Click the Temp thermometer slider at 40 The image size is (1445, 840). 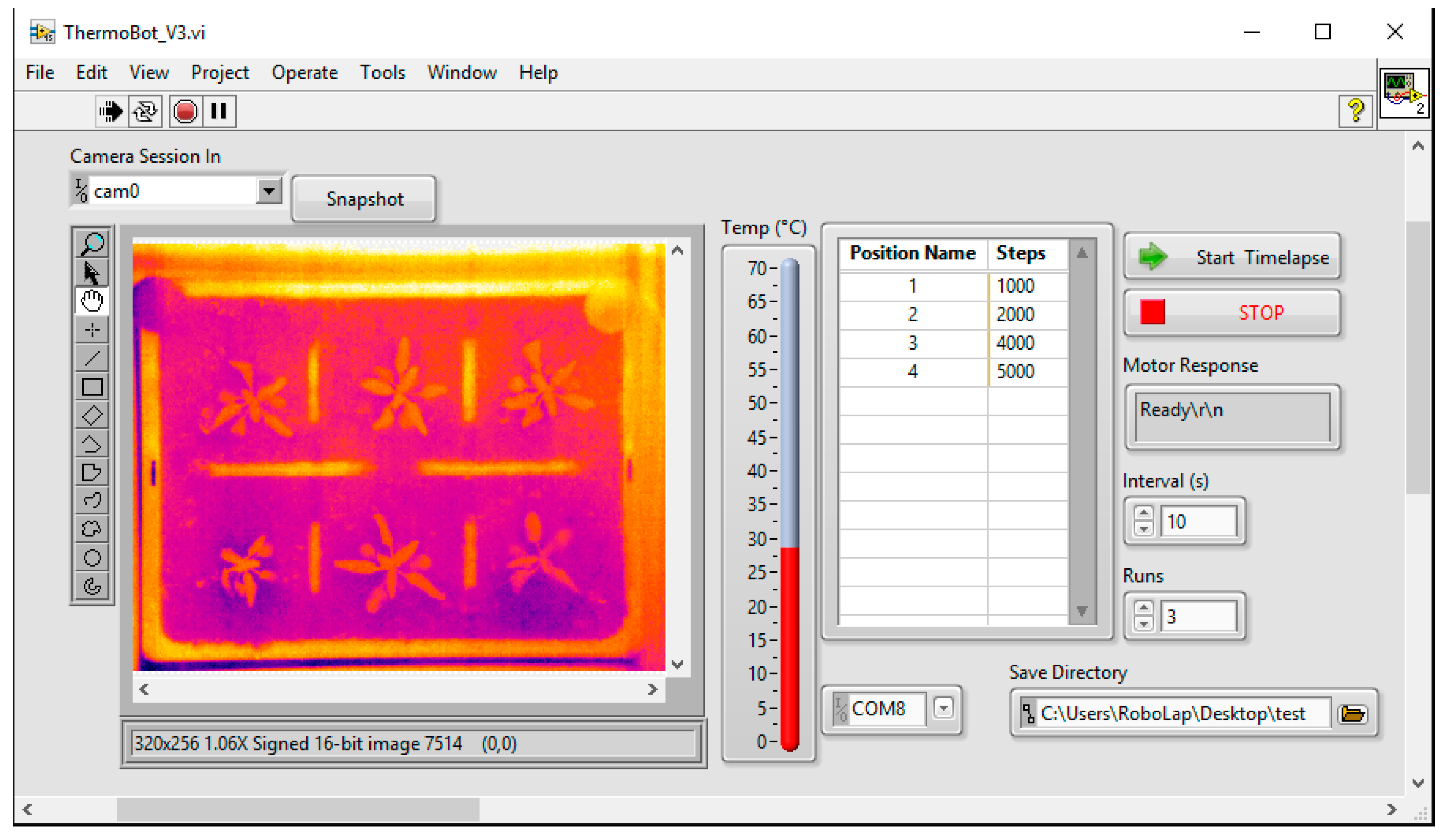[790, 471]
